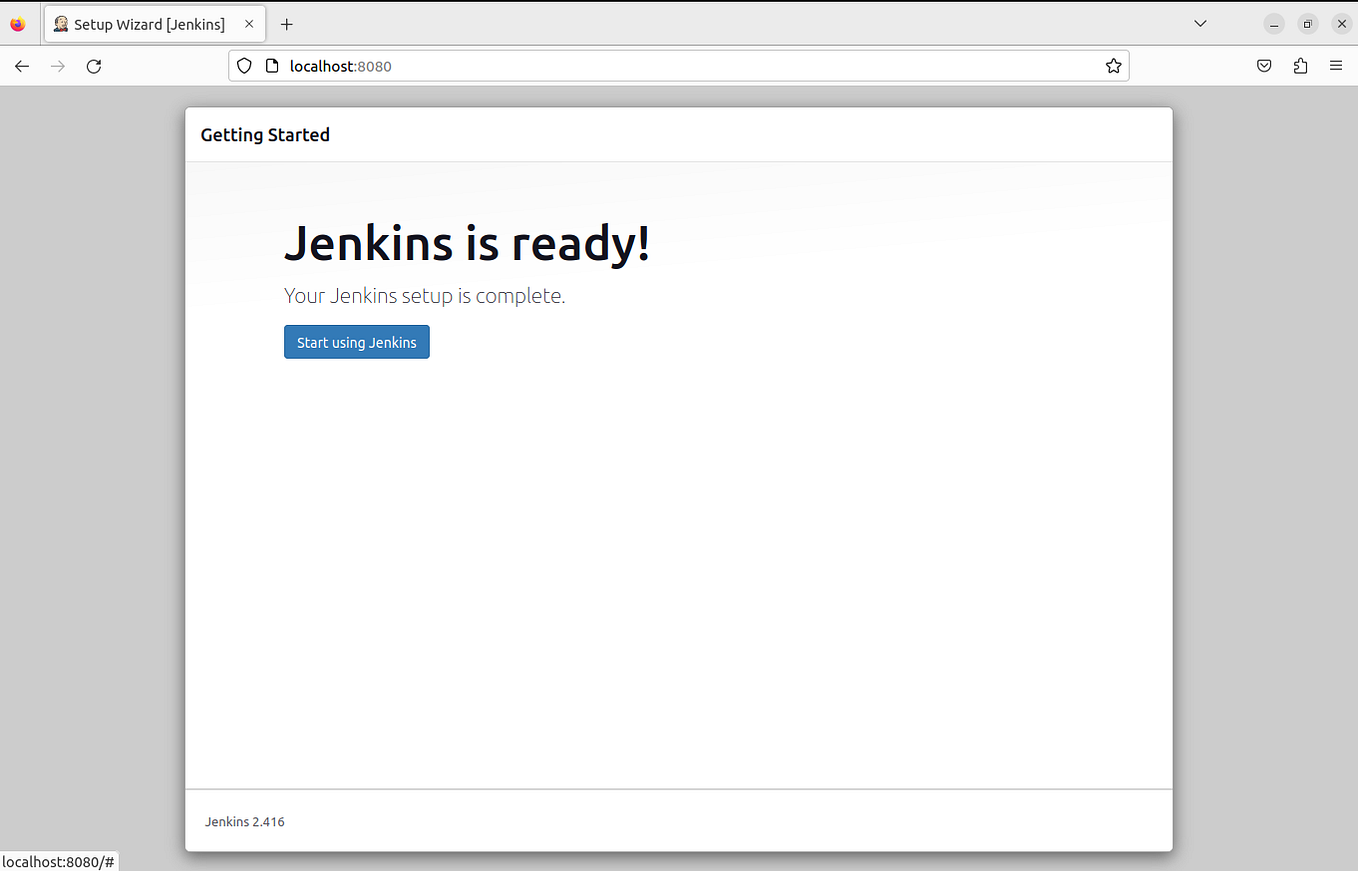
Task: Click the Getting Started header
Action: pos(265,134)
